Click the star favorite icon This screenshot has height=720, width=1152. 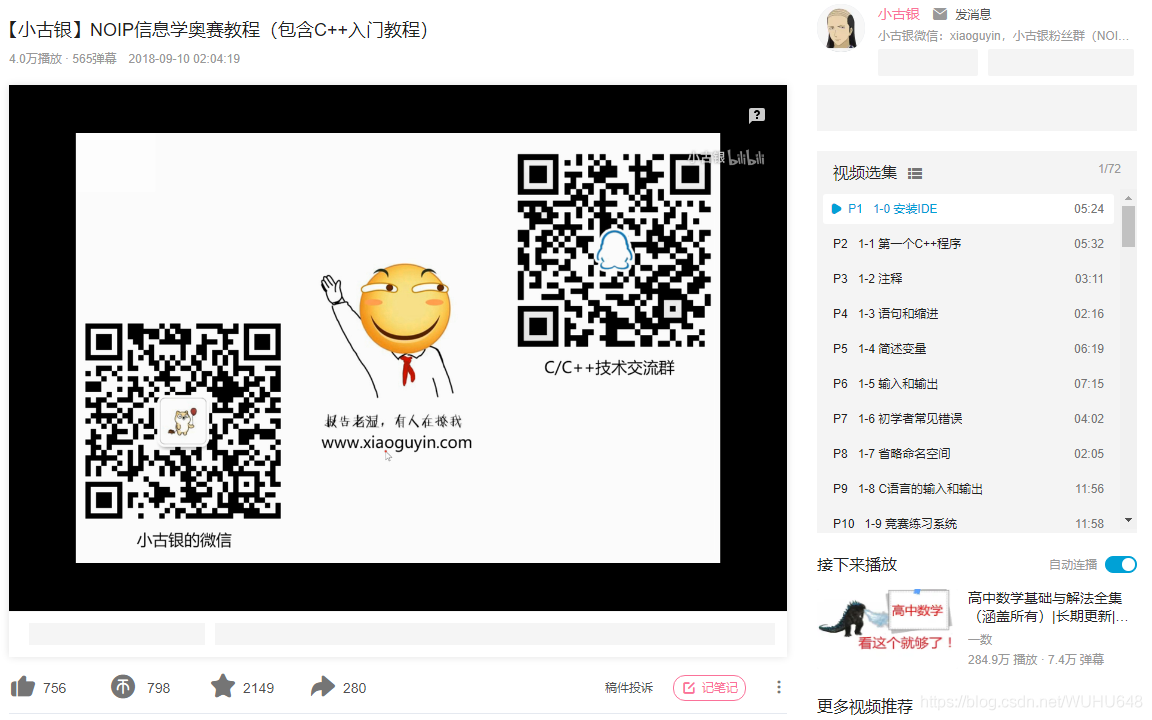click(x=223, y=686)
